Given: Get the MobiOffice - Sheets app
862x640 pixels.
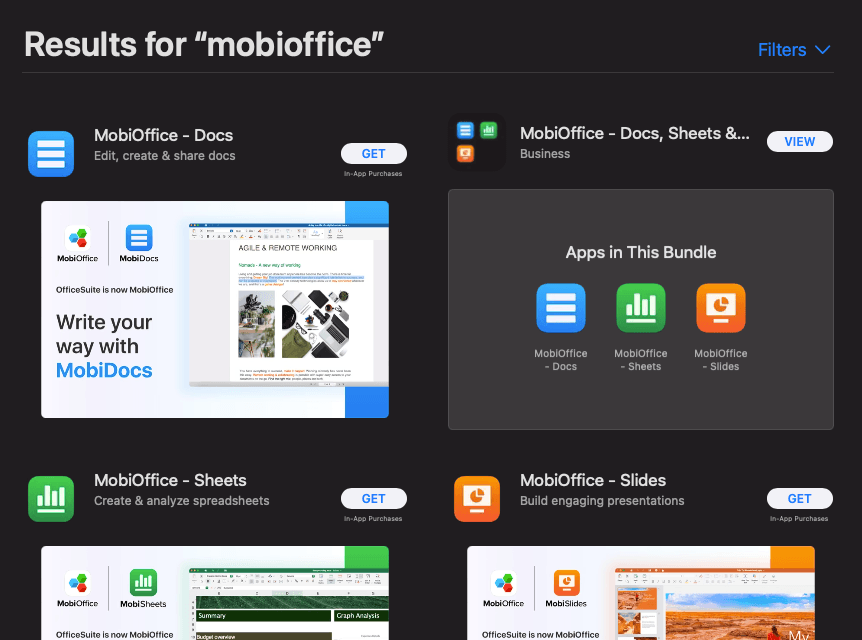Looking at the screenshot, I should (x=374, y=499).
